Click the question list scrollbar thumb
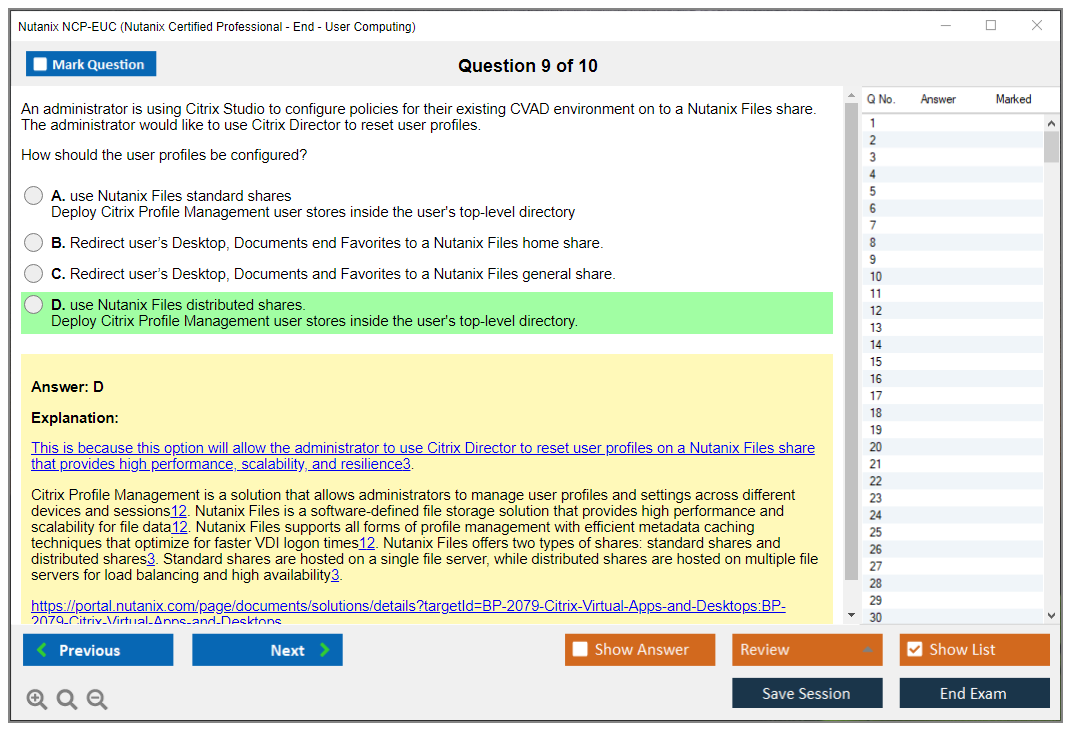 1051,145
